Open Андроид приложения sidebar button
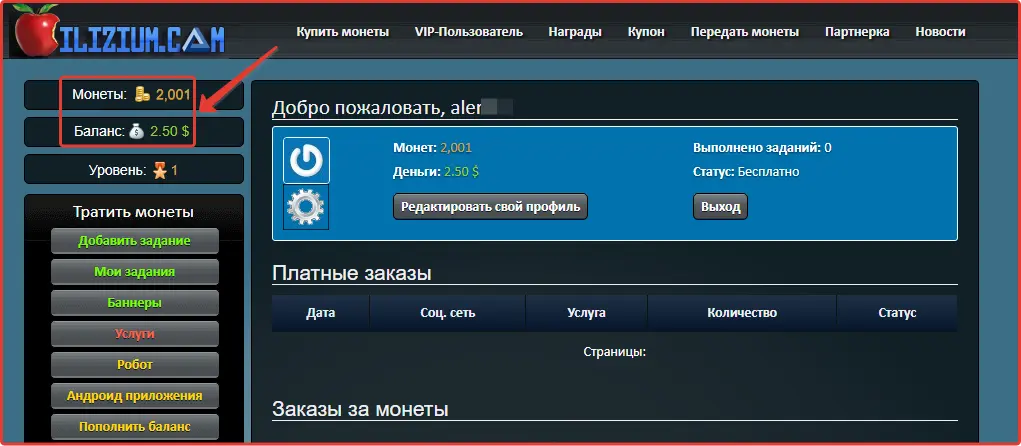 click(x=135, y=396)
